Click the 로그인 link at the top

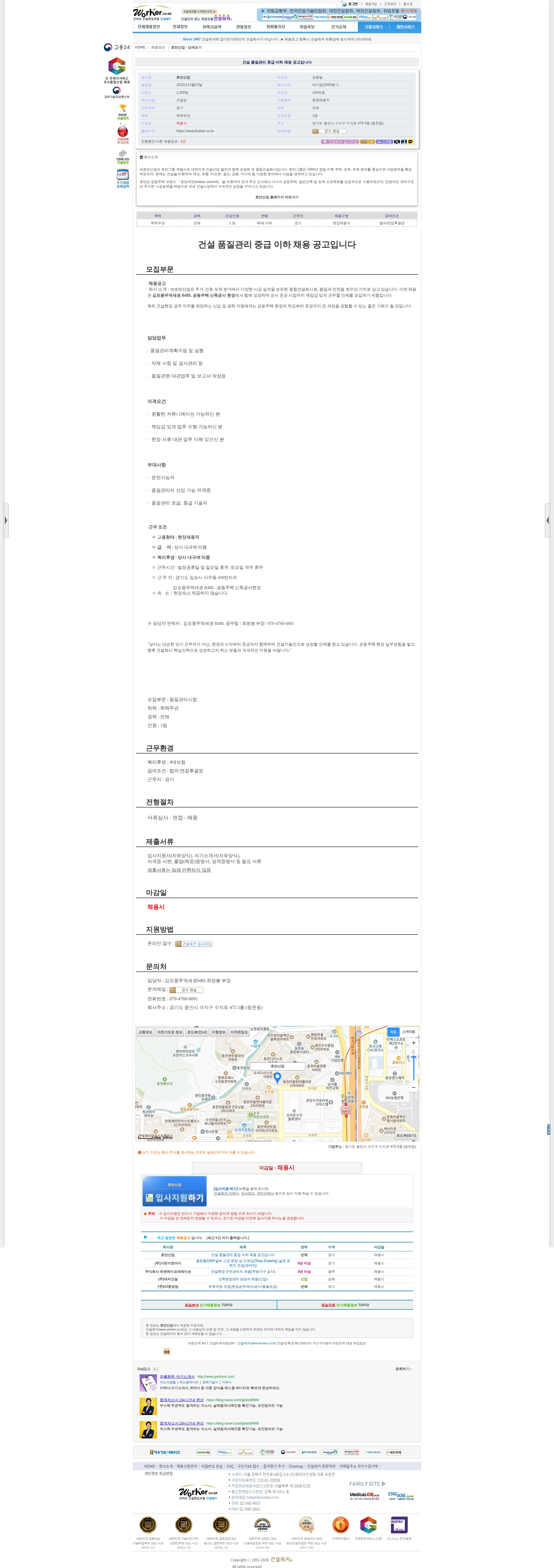[353, 4]
